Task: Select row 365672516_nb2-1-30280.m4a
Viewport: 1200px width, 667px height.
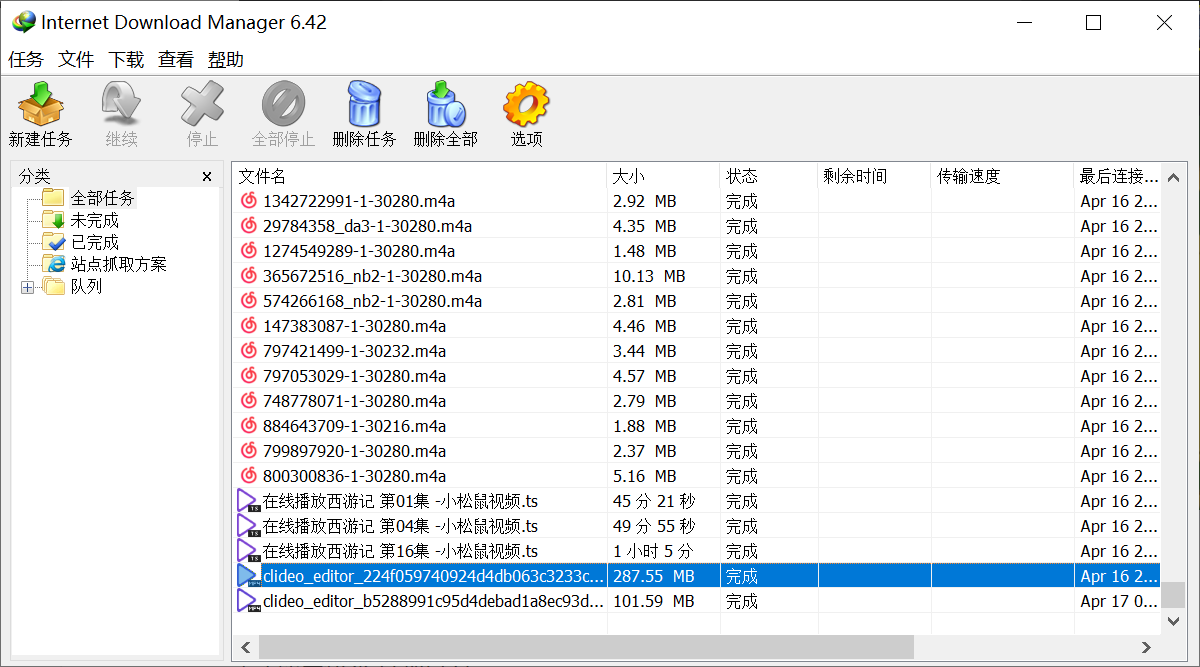Action: point(697,276)
